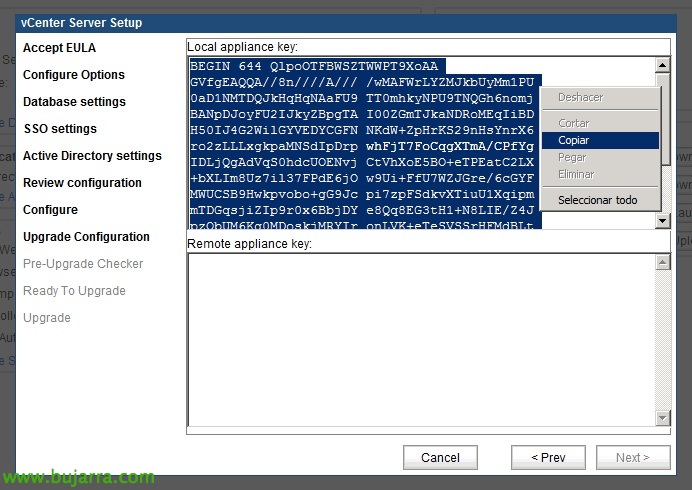Open the Configure step
The width and height of the screenshot is (692, 490).
tap(50, 210)
